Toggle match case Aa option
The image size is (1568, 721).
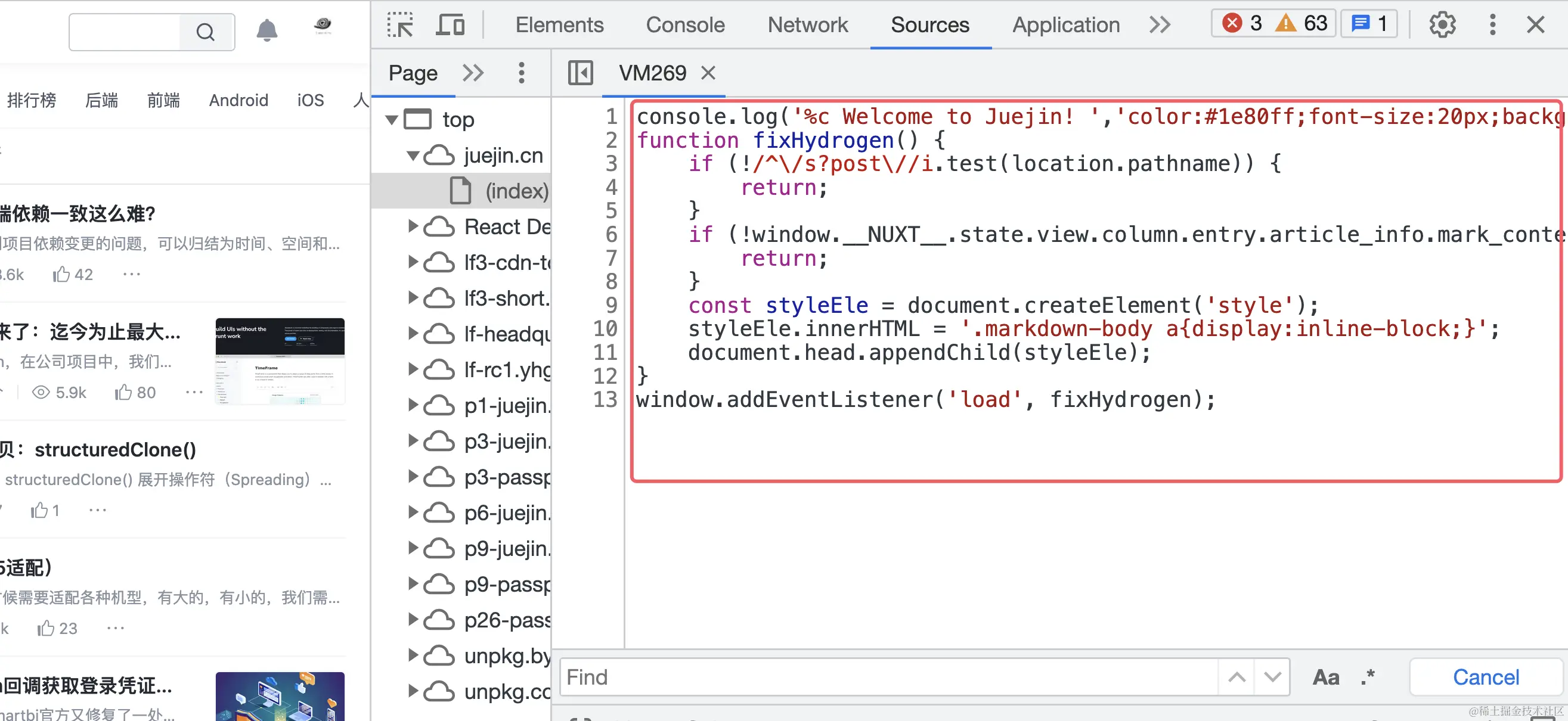pos(1326,677)
